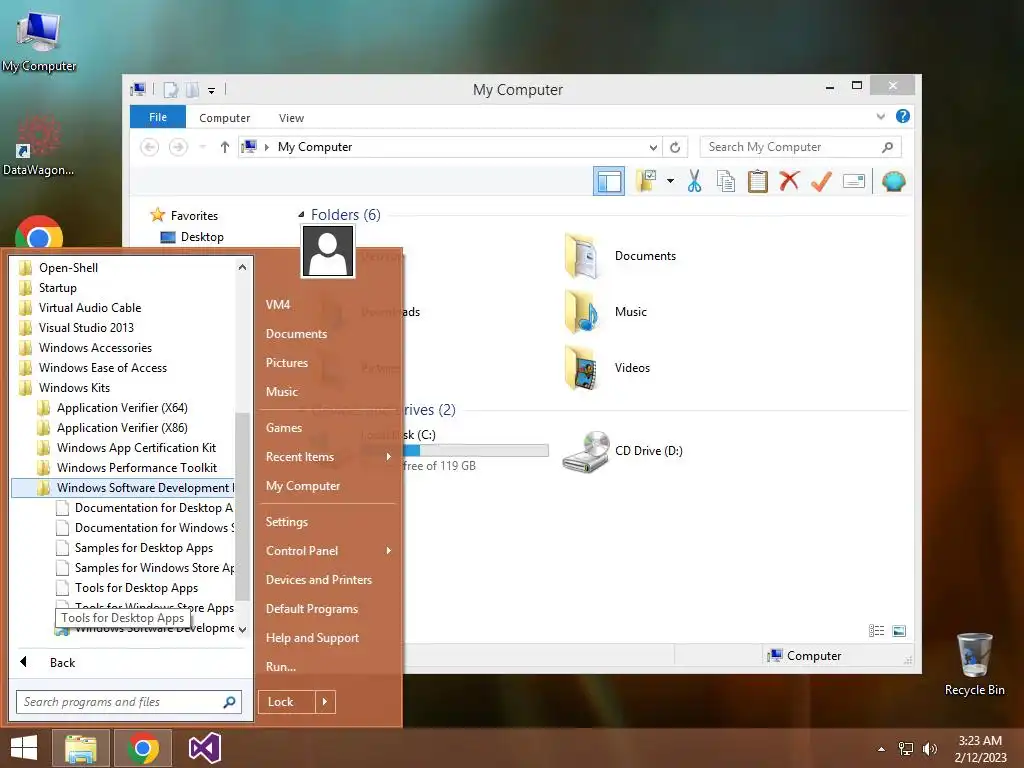Click the search magnifier in Explorer
Screen dimensions: 1024x768
(x=887, y=147)
